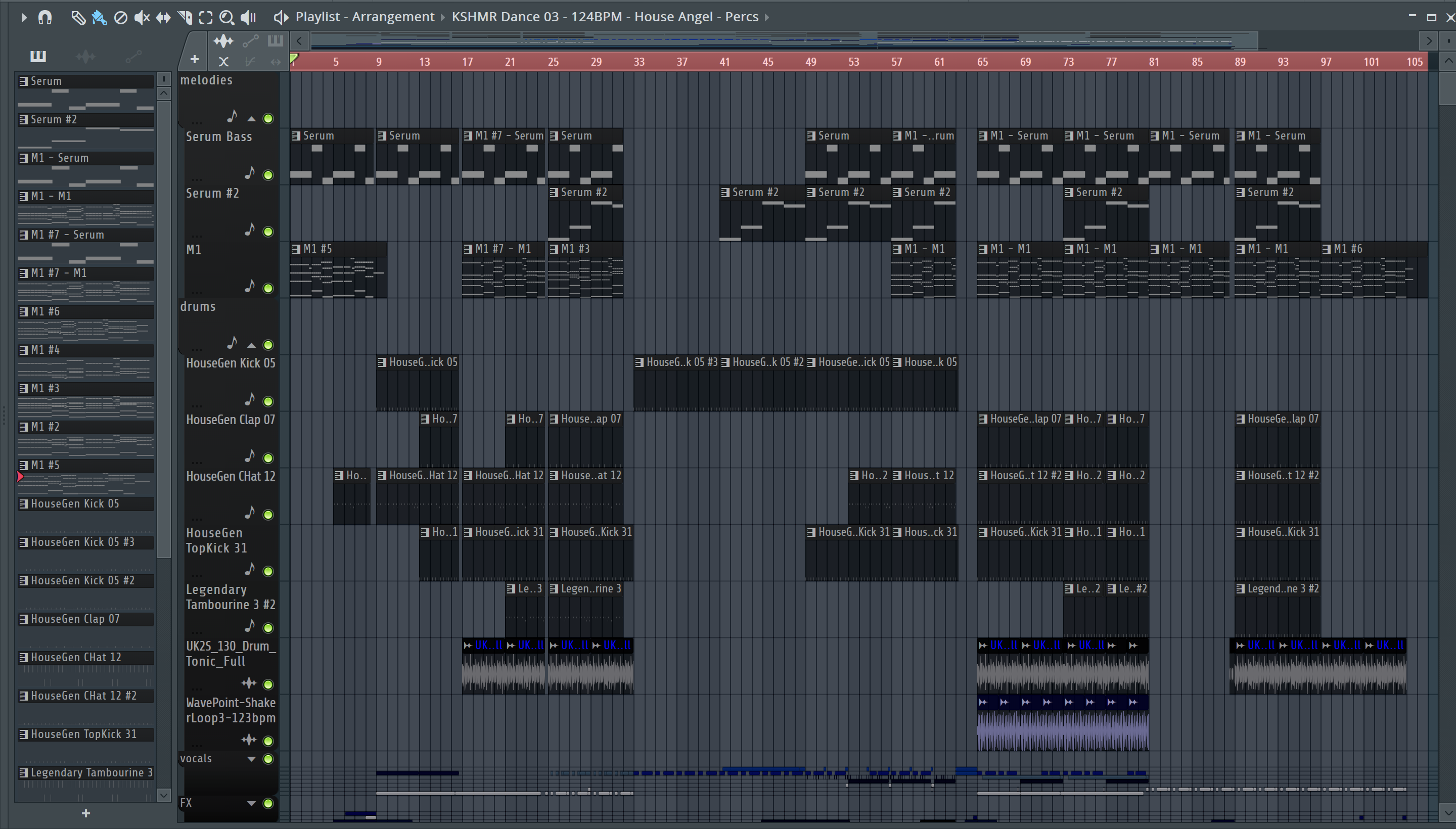The image size is (1456, 829).
Task: Show audio clips in the picker panel
Action: click(x=85, y=56)
